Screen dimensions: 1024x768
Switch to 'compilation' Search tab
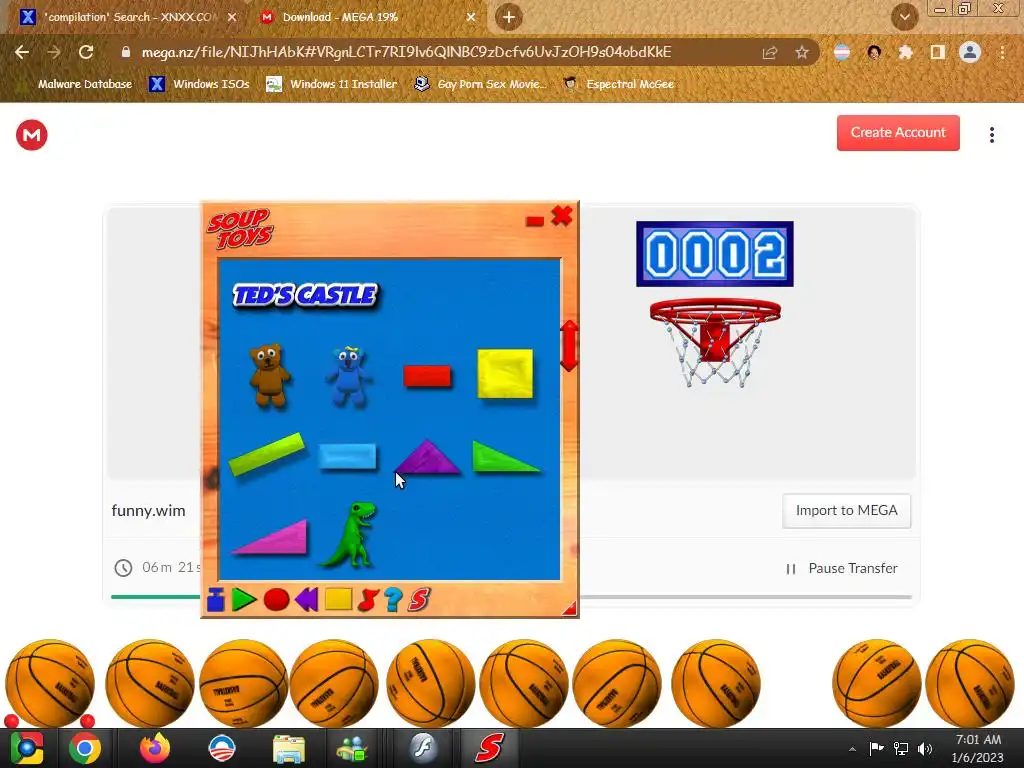click(128, 17)
